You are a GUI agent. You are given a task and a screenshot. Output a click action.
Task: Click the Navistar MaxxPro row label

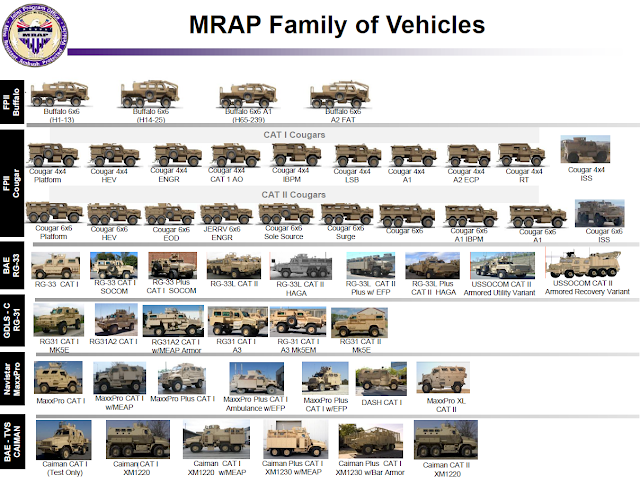(12, 378)
